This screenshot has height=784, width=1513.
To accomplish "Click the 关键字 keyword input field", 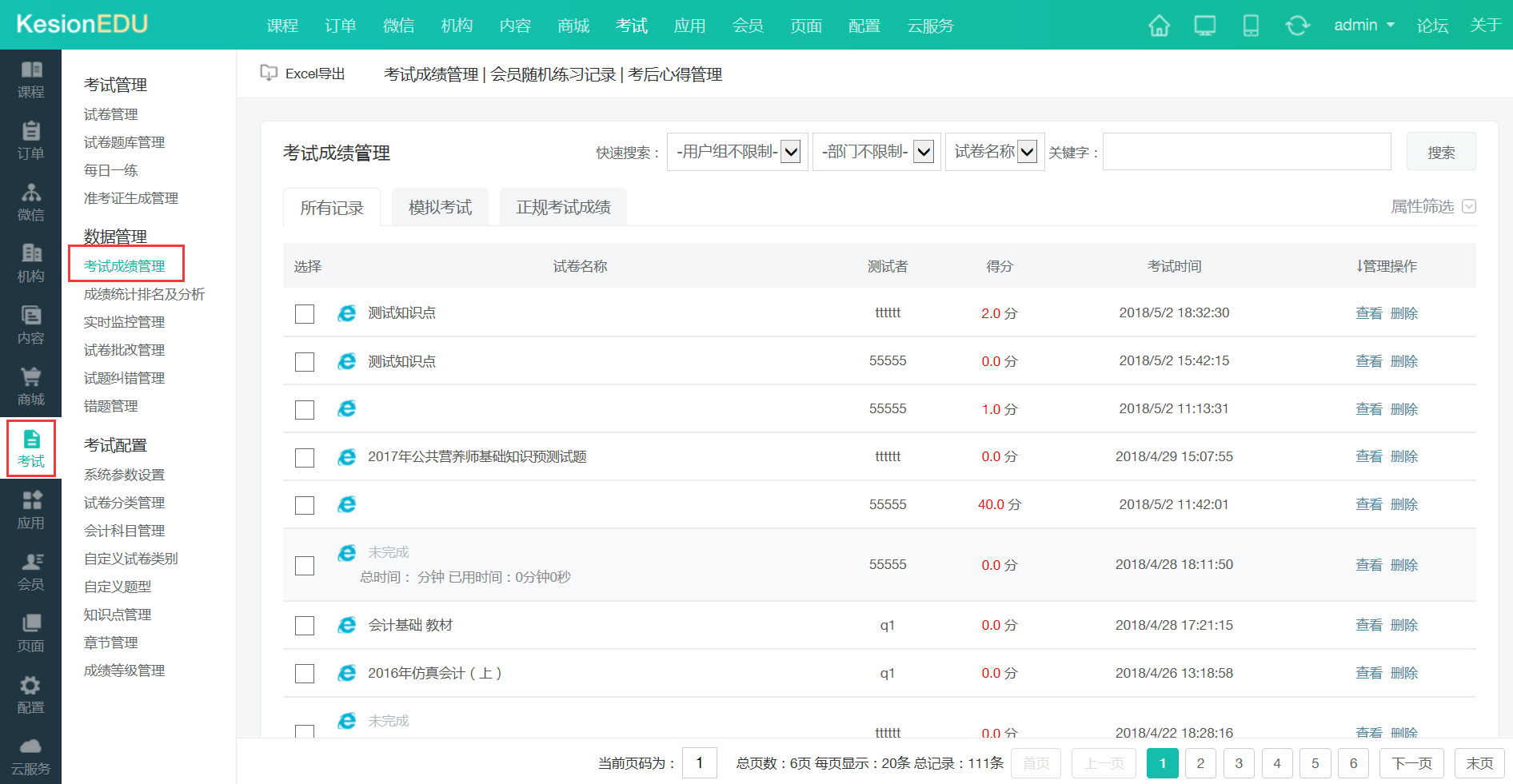I will (x=1246, y=152).
